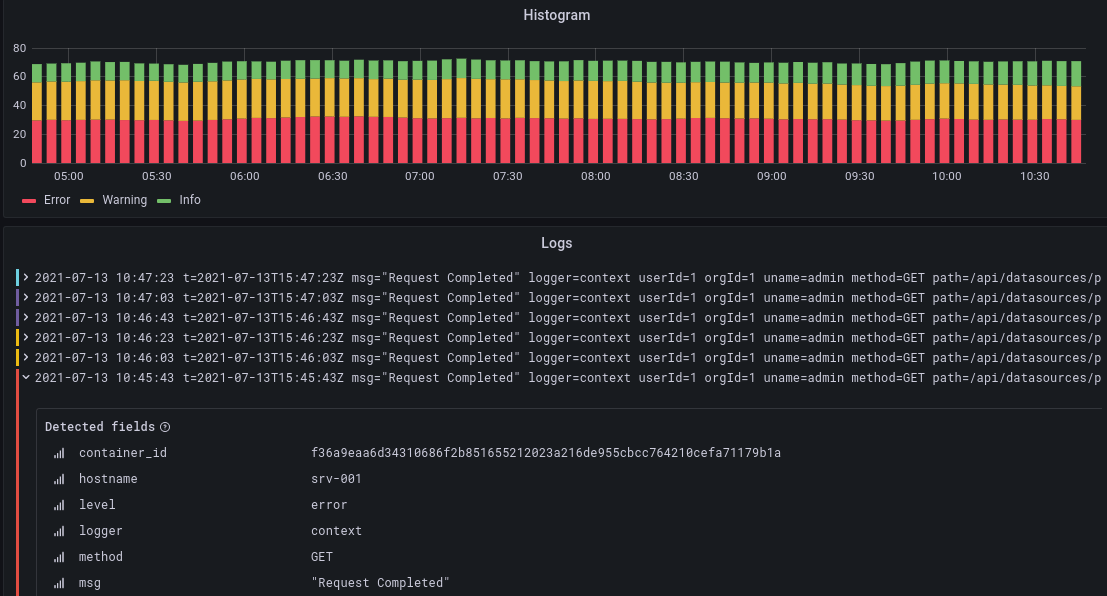
Task: Expand the log row timestamped 10:47:23
Action: pos(26,278)
